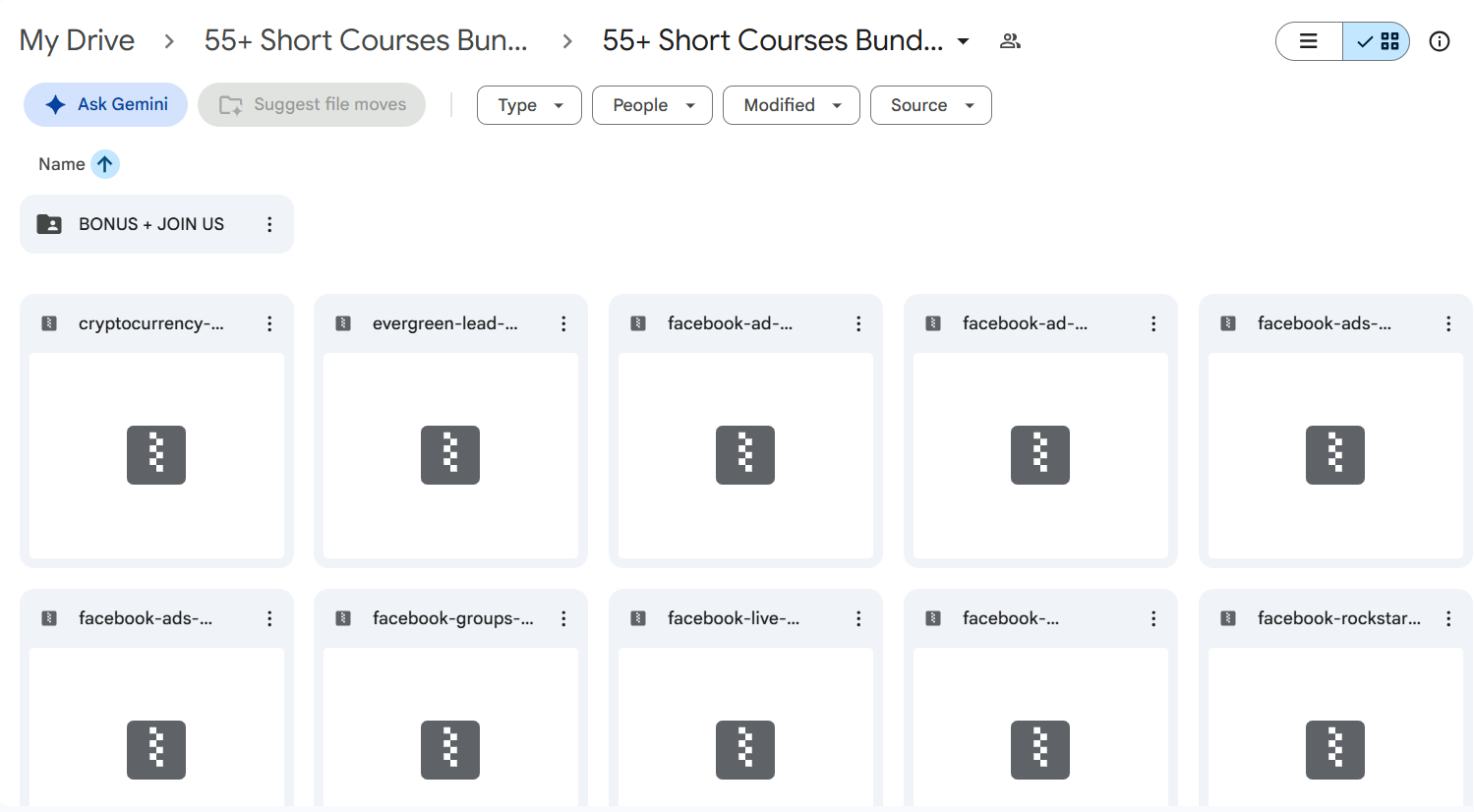Open the view details info icon
The width and height of the screenshot is (1474, 812).
(x=1440, y=41)
